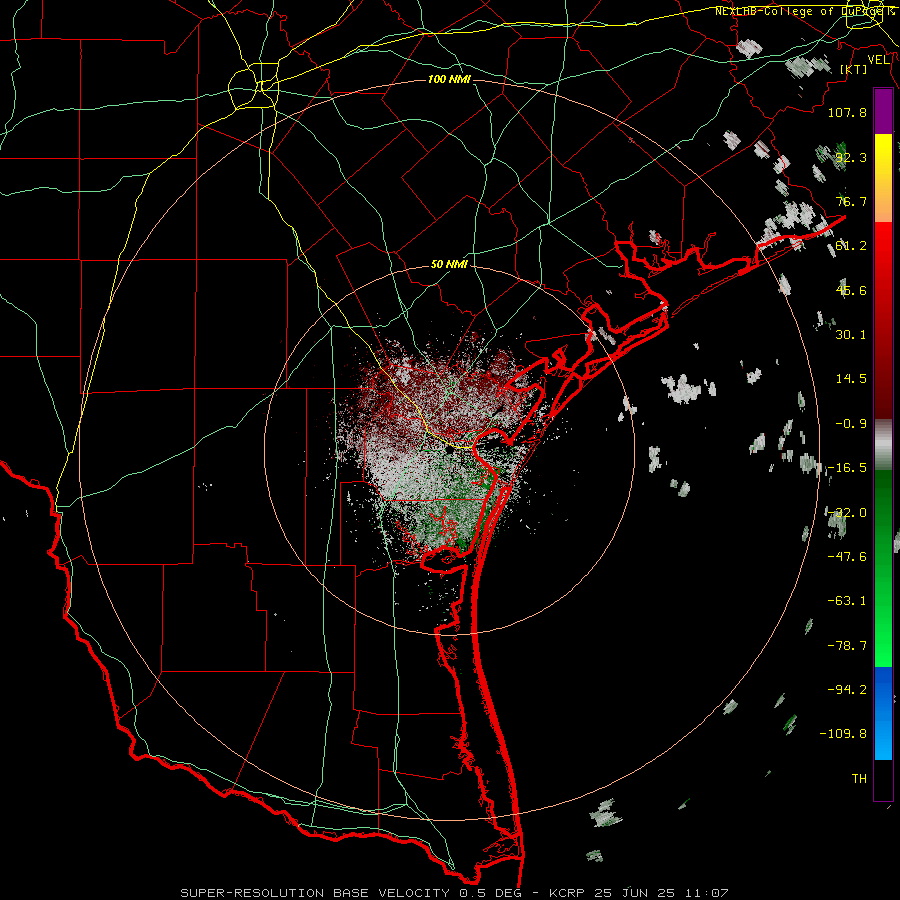This screenshot has width=900, height=900.
Task: Click the 14.5 velocity scale value
Action: [851, 379]
